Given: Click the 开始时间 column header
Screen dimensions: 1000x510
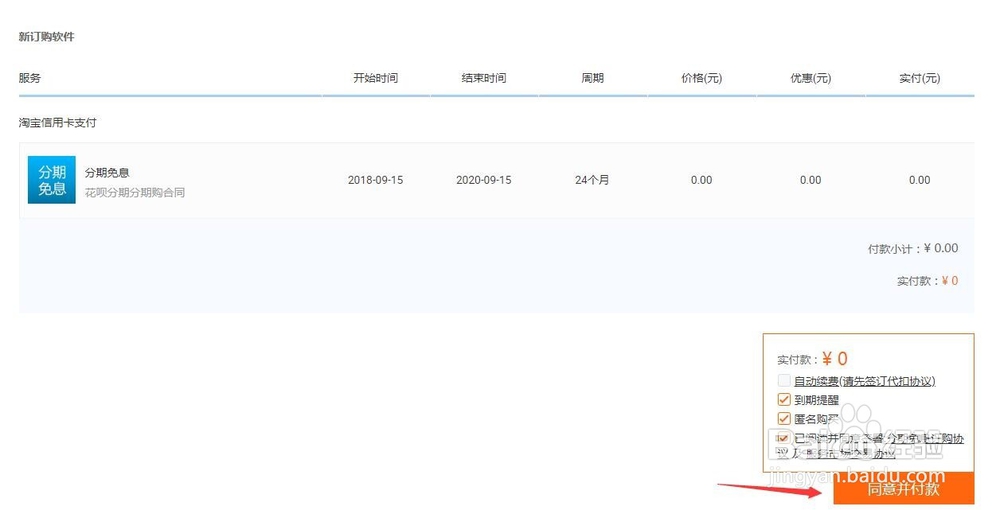Looking at the screenshot, I should (x=376, y=78).
